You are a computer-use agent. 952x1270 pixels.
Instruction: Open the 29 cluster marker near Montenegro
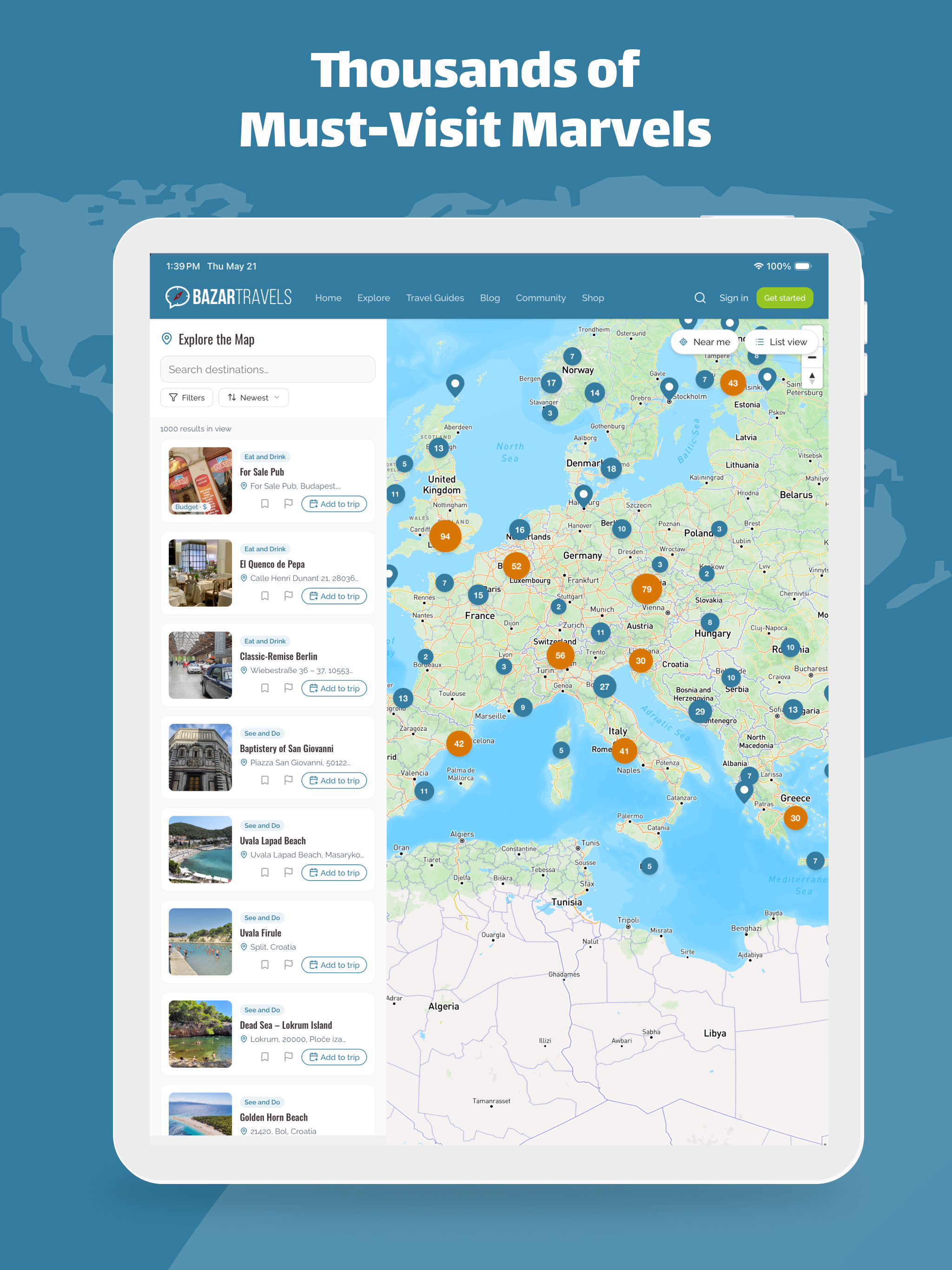point(700,711)
